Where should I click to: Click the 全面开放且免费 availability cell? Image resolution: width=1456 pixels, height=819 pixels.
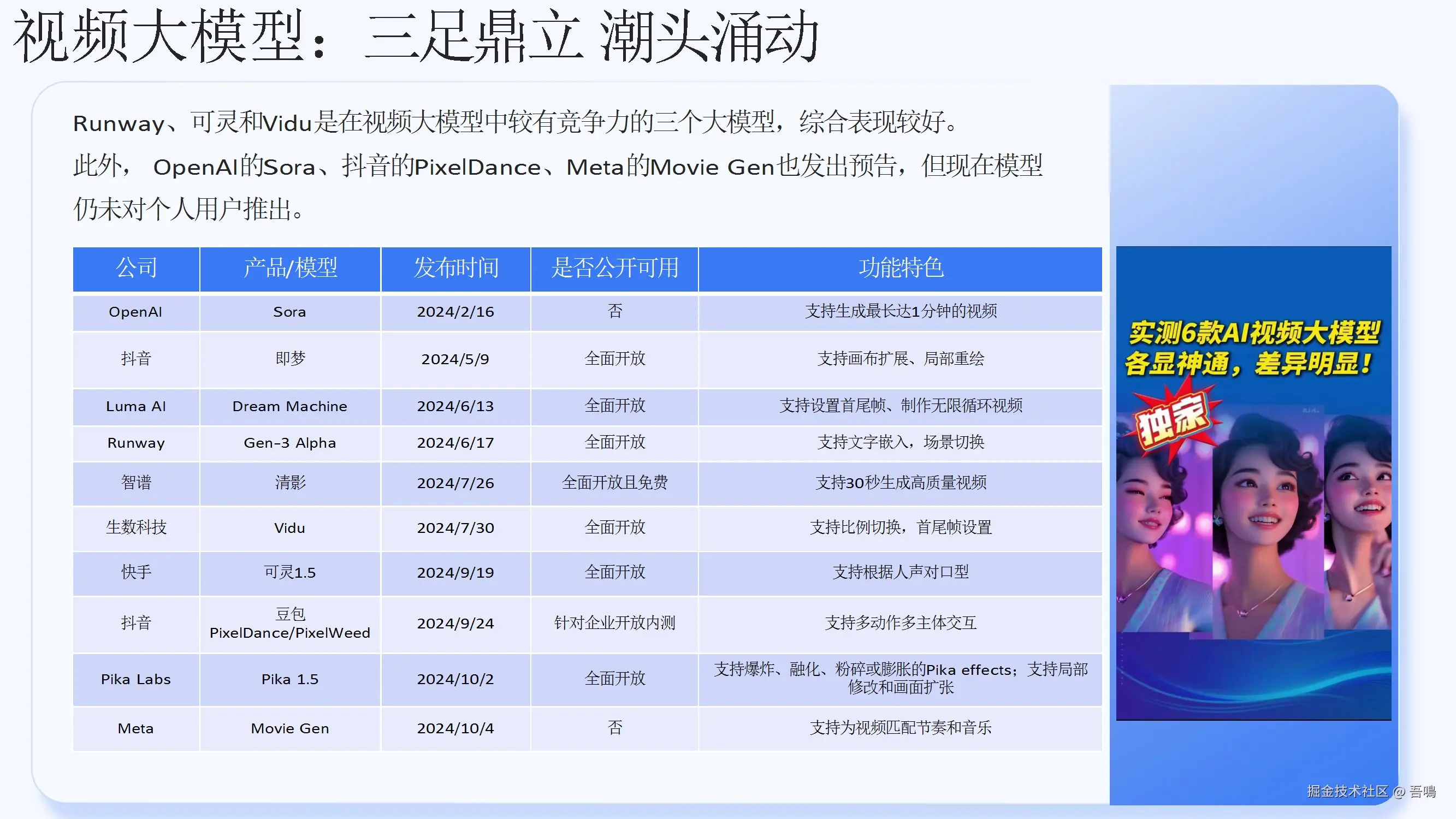point(614,483)
